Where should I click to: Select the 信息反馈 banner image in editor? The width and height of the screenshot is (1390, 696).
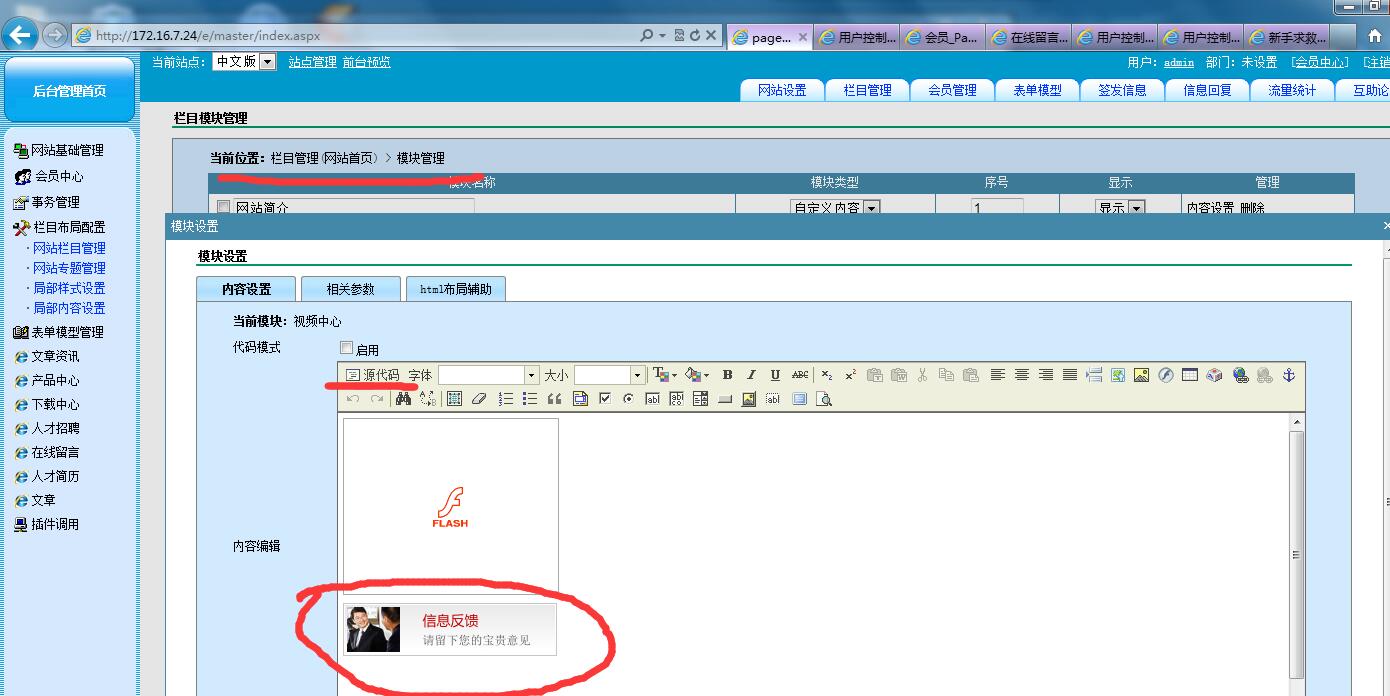point(450,630)
